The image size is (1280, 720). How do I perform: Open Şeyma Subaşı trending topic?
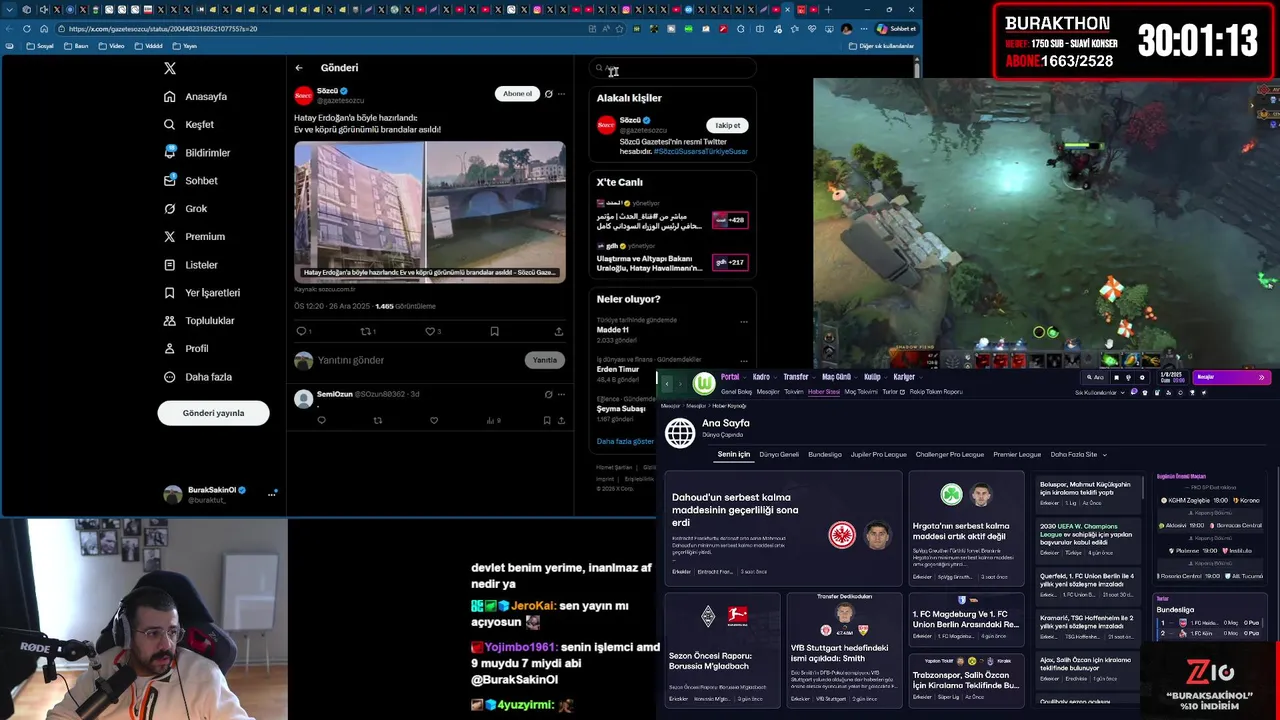coord(621,408)
